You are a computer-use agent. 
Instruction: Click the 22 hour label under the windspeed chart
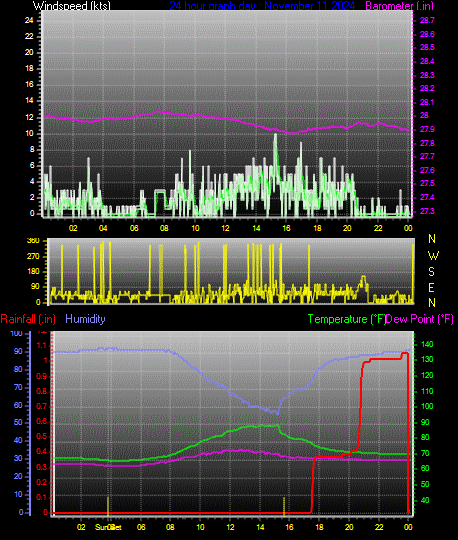click(378, 228)
